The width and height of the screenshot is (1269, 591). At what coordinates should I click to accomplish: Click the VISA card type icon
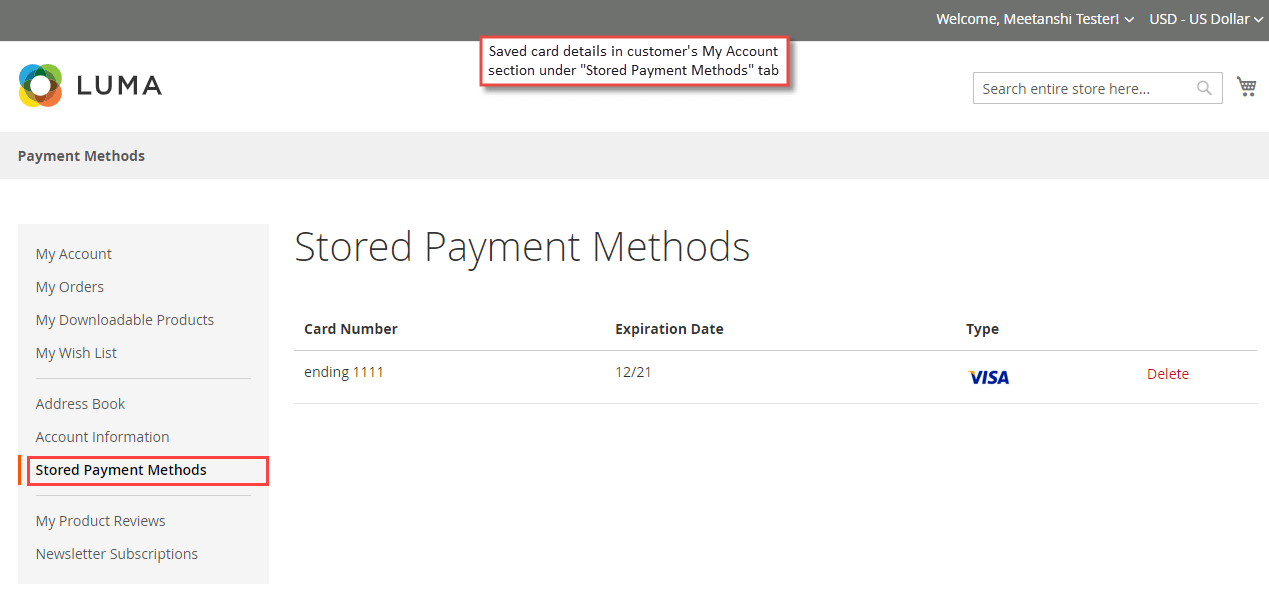(x=988, y=376)
